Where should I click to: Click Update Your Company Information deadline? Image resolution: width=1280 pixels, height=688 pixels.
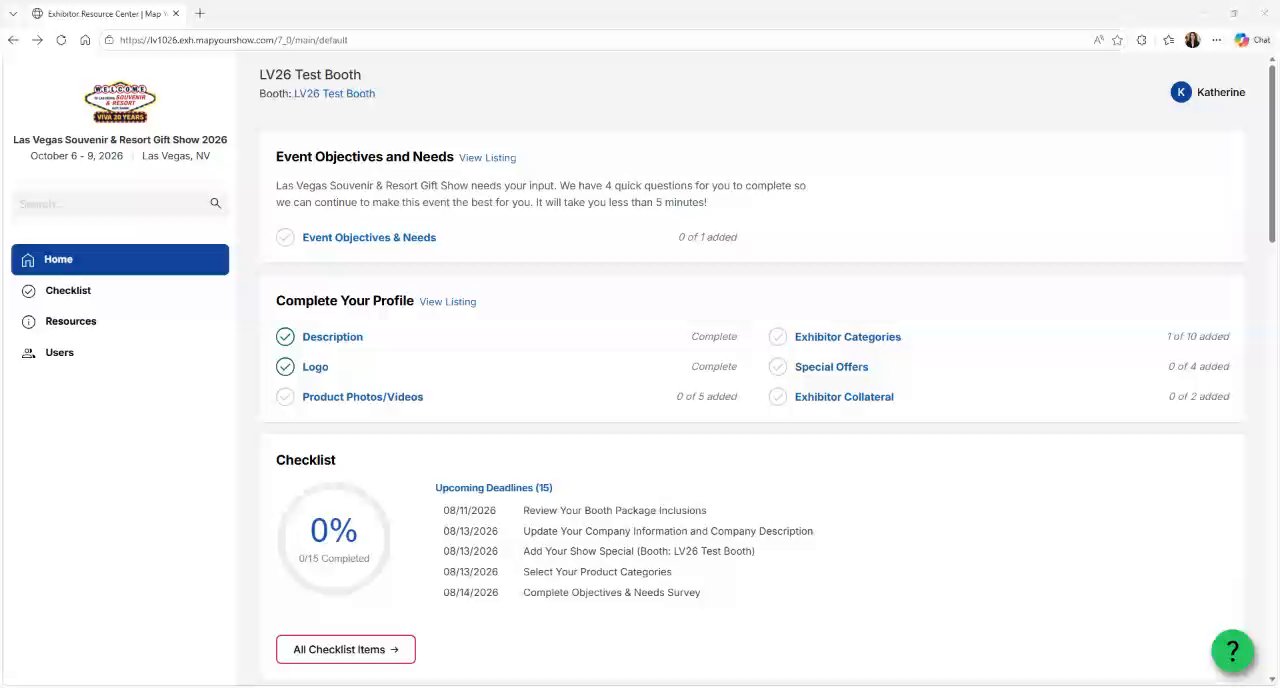(x=668, y=532)
